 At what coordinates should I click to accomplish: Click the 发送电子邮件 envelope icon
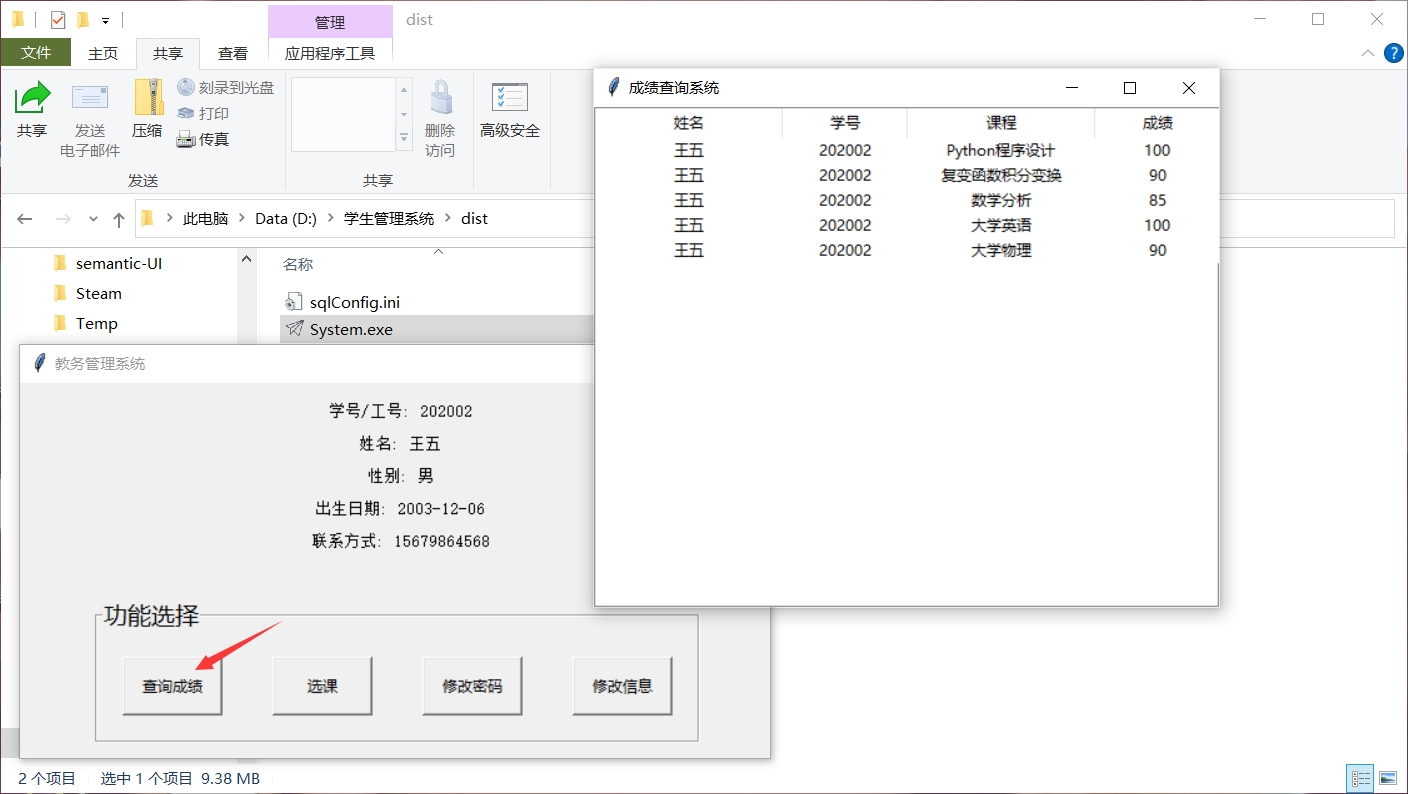(90, 98)
